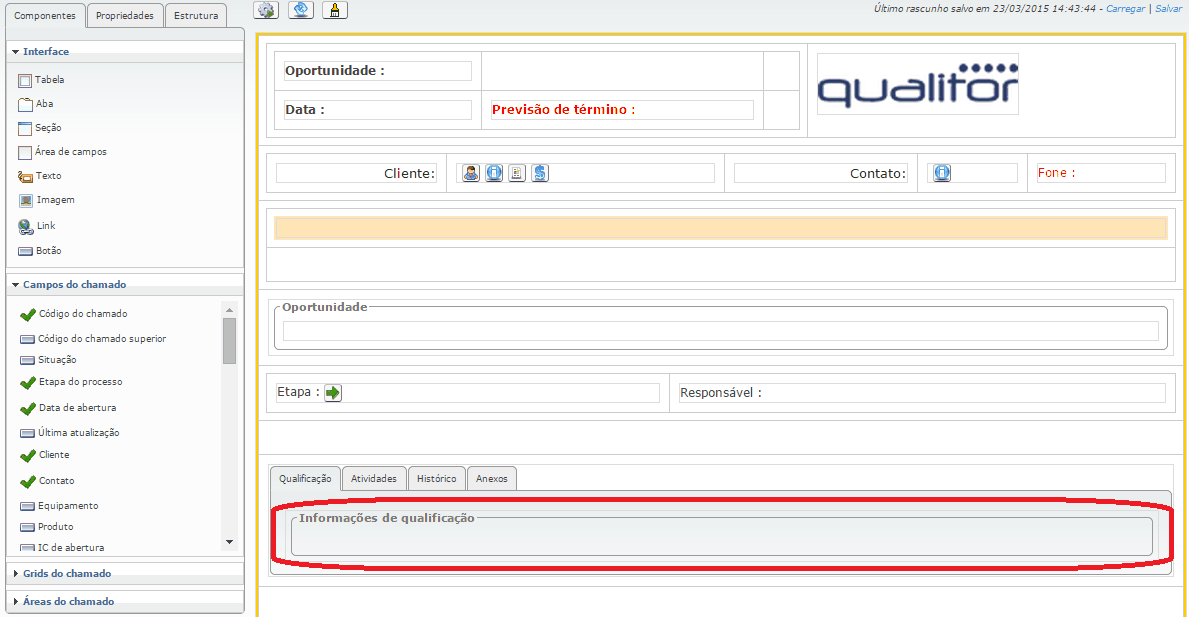Toggle the checked Data de abertura field
1189x619 pixels.
pos(28,408)
